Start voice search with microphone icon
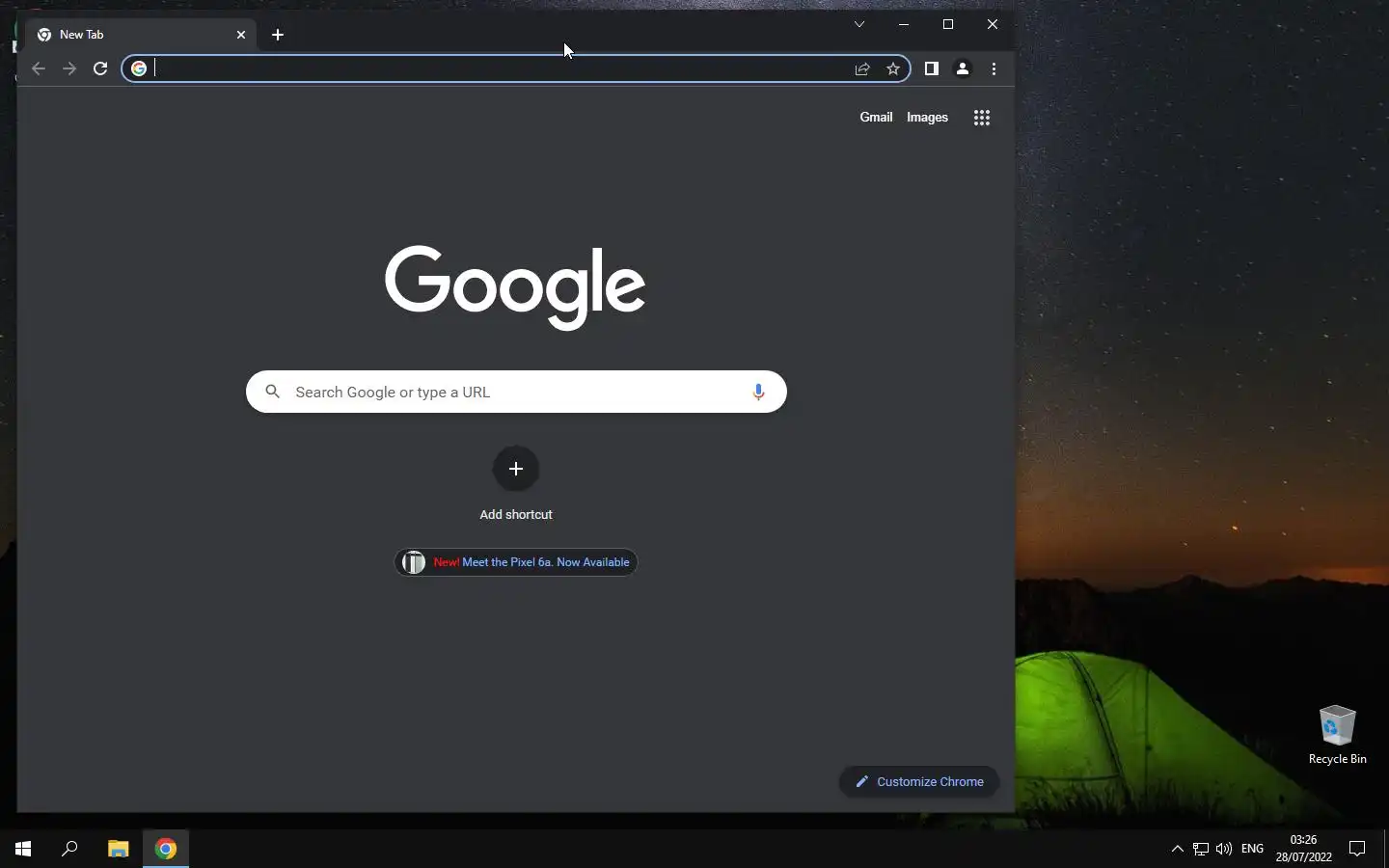Screen dimensions: 1389x868 click(x=758, y=392)
